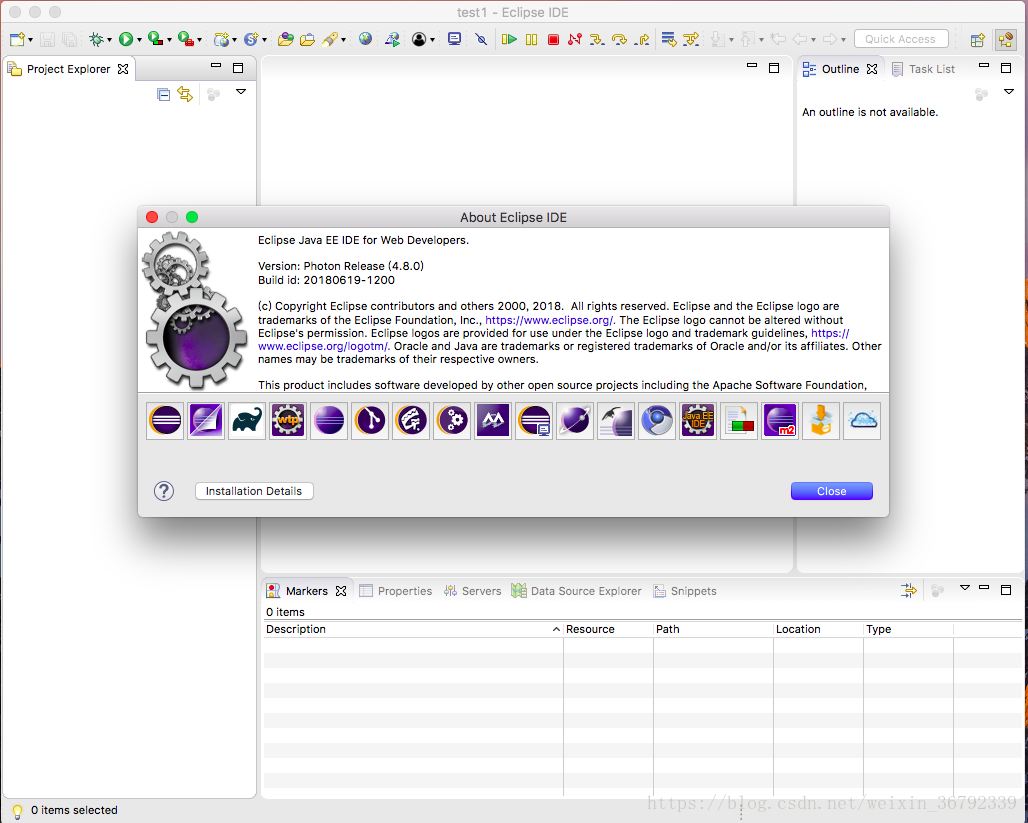1028x823 pixels.
Task: Click in the Quick Access field
Action: [x=901, y=39]
